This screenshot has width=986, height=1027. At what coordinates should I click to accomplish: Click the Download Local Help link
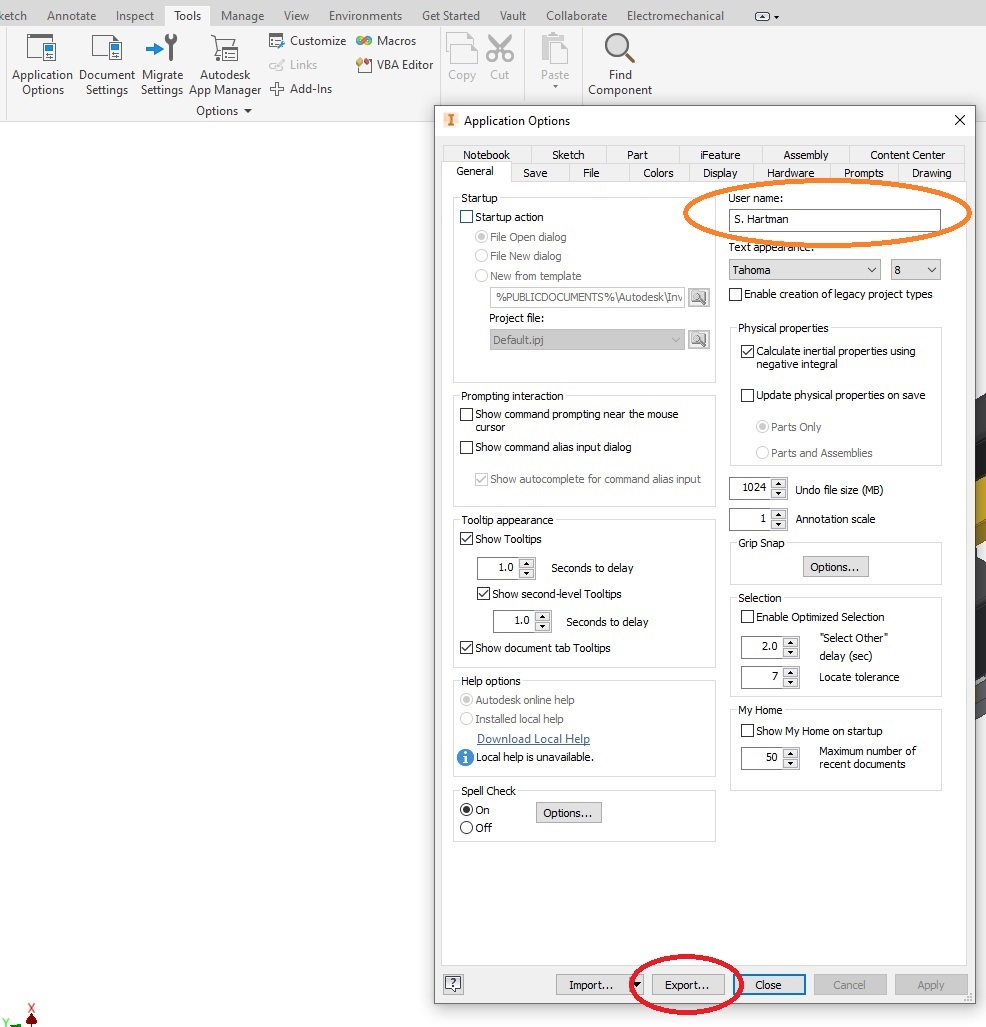[533, 739]
